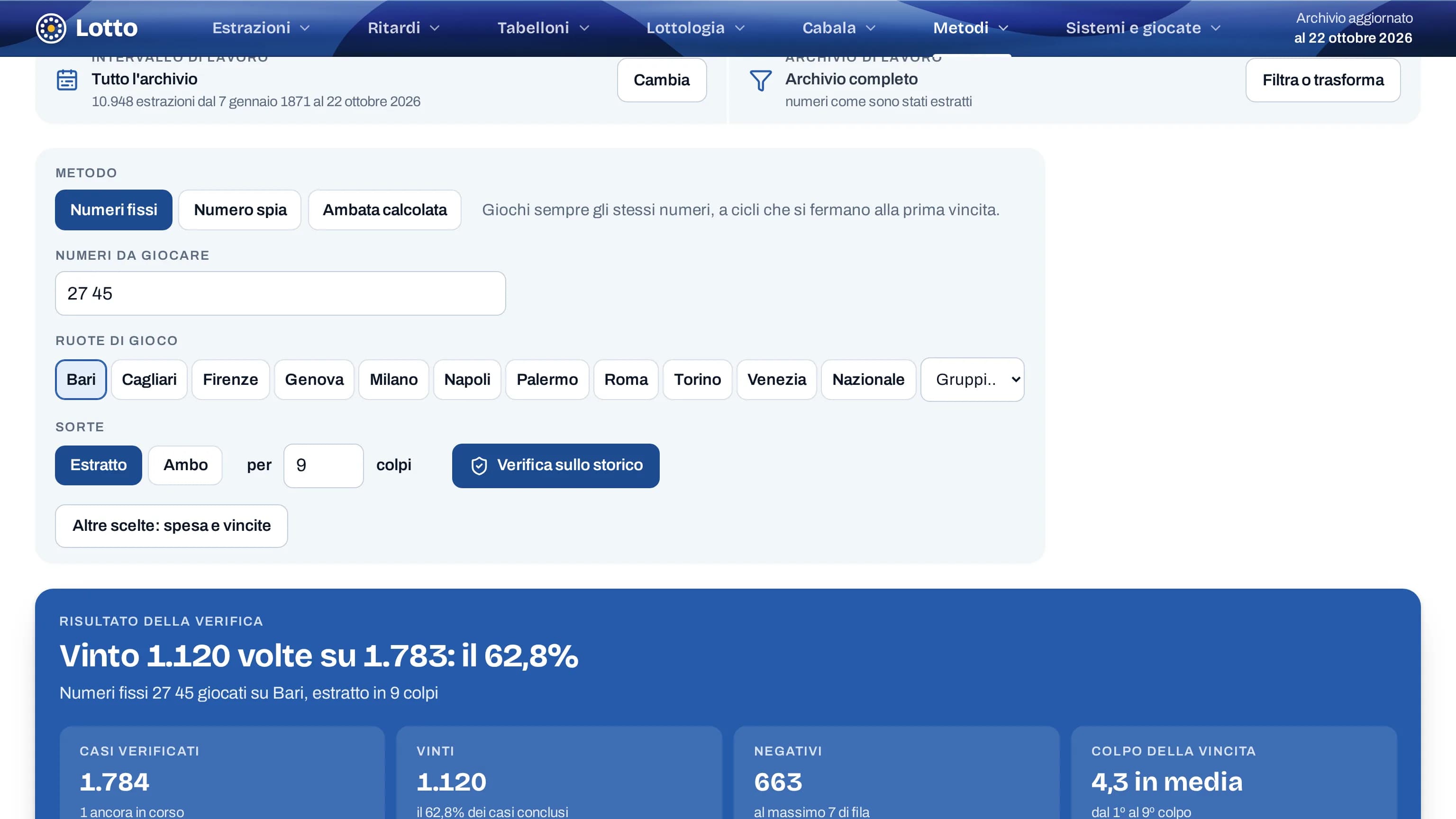
Task: Toggle the Firenze wheel
Action: coord(231,379)
